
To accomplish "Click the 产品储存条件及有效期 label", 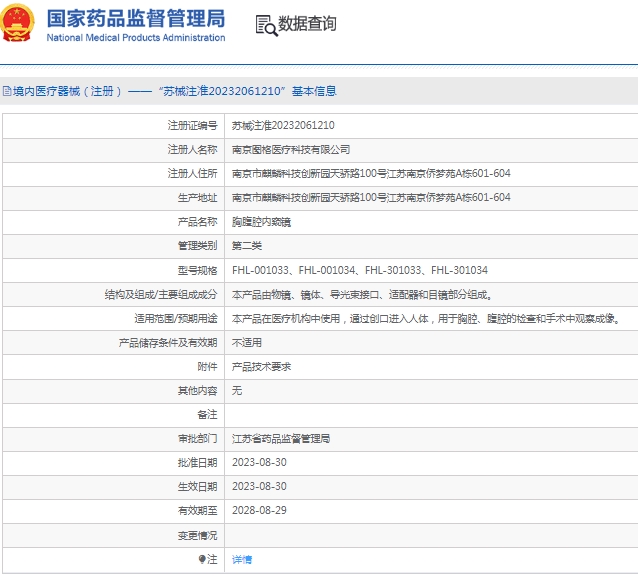I will [x=168, y=342].
